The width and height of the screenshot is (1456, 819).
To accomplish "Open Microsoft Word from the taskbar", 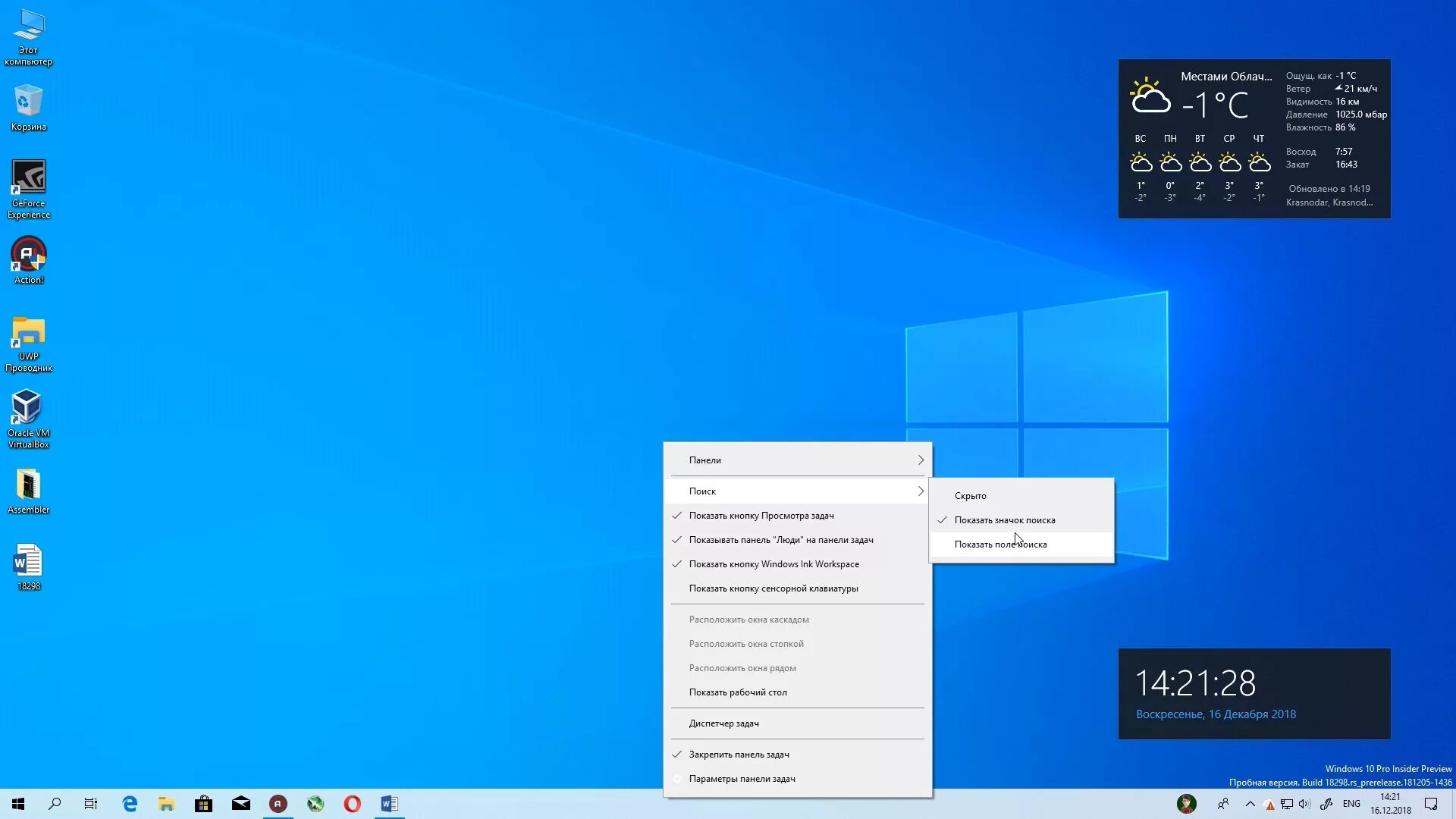I will coord(389,804).
